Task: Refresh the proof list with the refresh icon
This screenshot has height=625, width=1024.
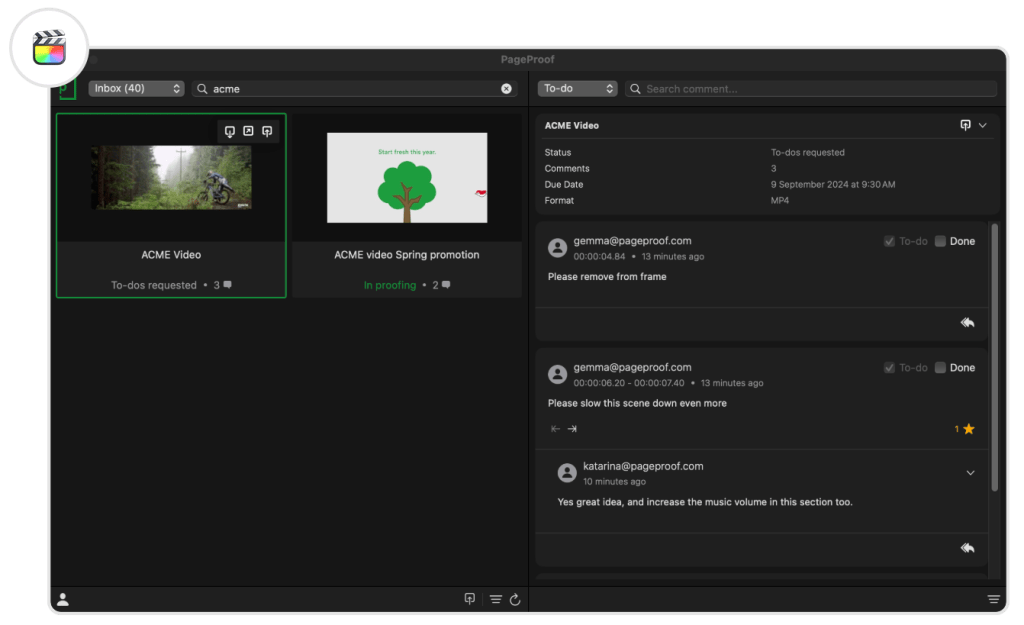Action: coord(514,598)
